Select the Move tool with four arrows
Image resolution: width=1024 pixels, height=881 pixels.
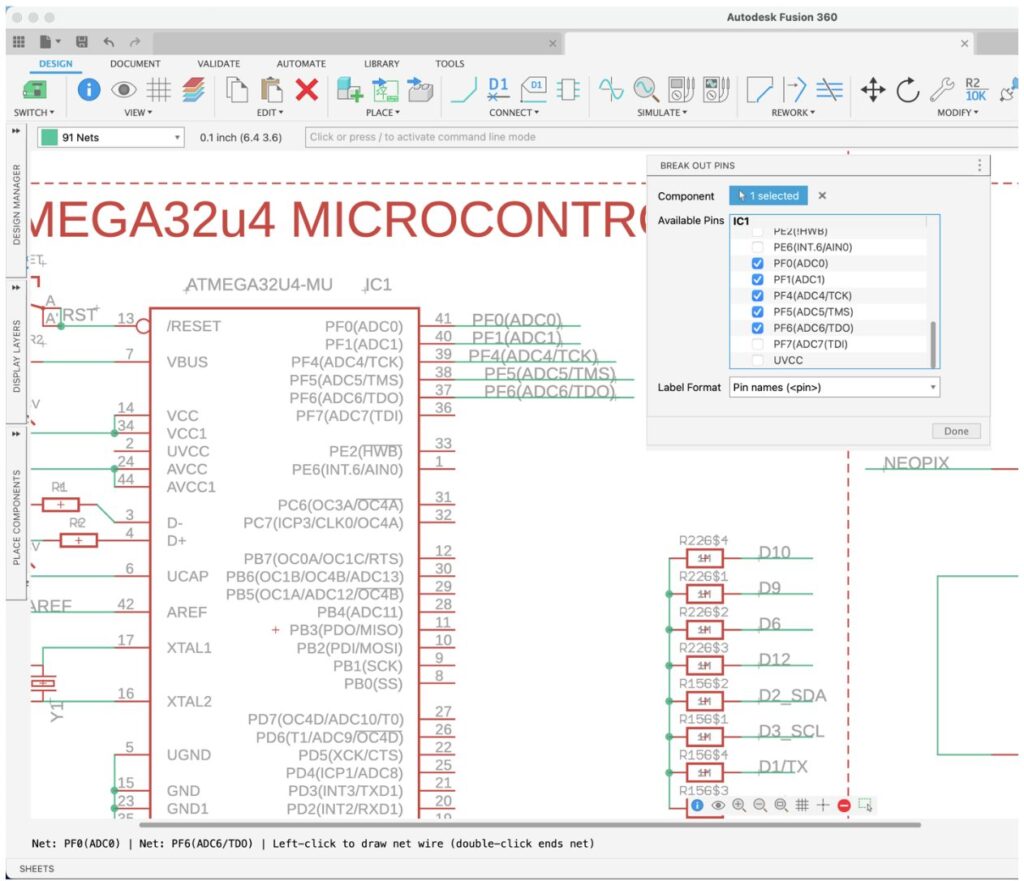tap(873, 91)
